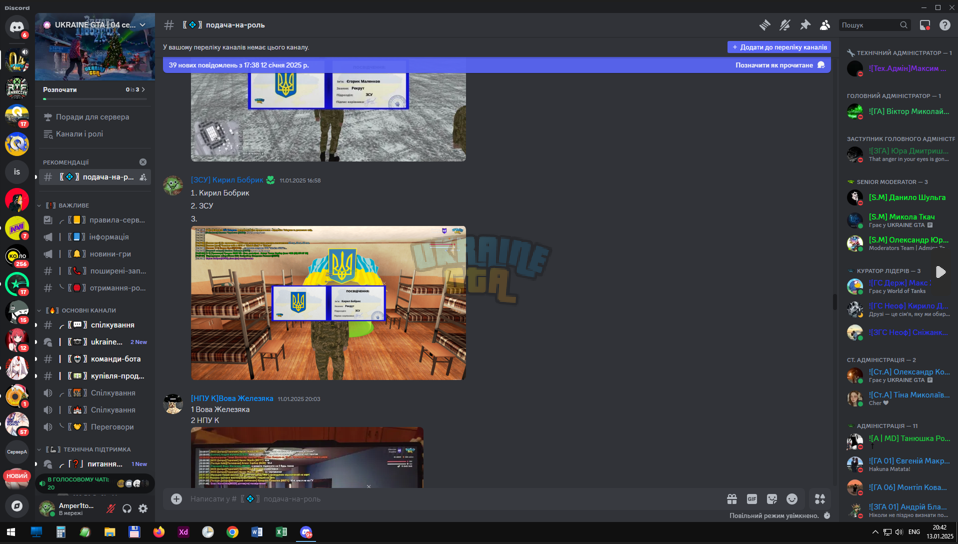Expand the UKRAINE GTA server dropdown
This screenshot has height=544, width=958.
142,25
